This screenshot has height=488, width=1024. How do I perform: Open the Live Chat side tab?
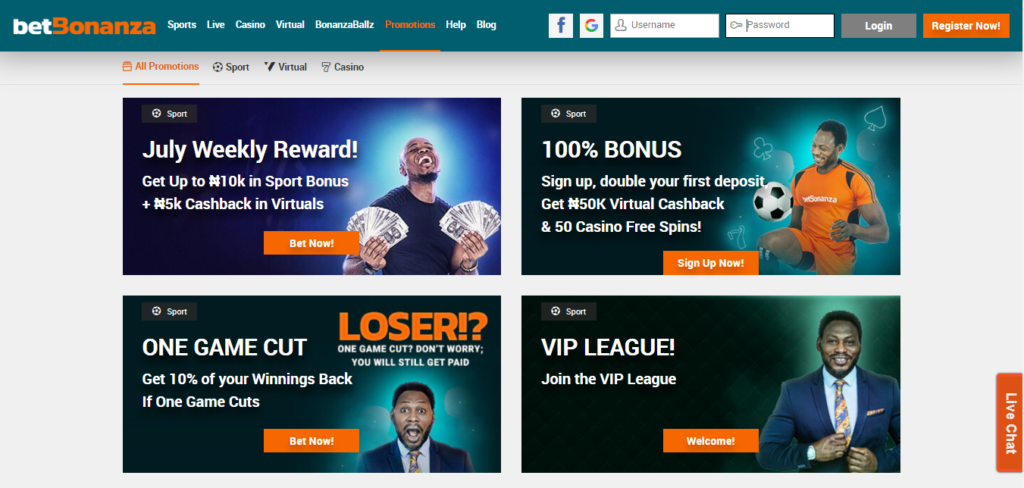[1010, 423]
